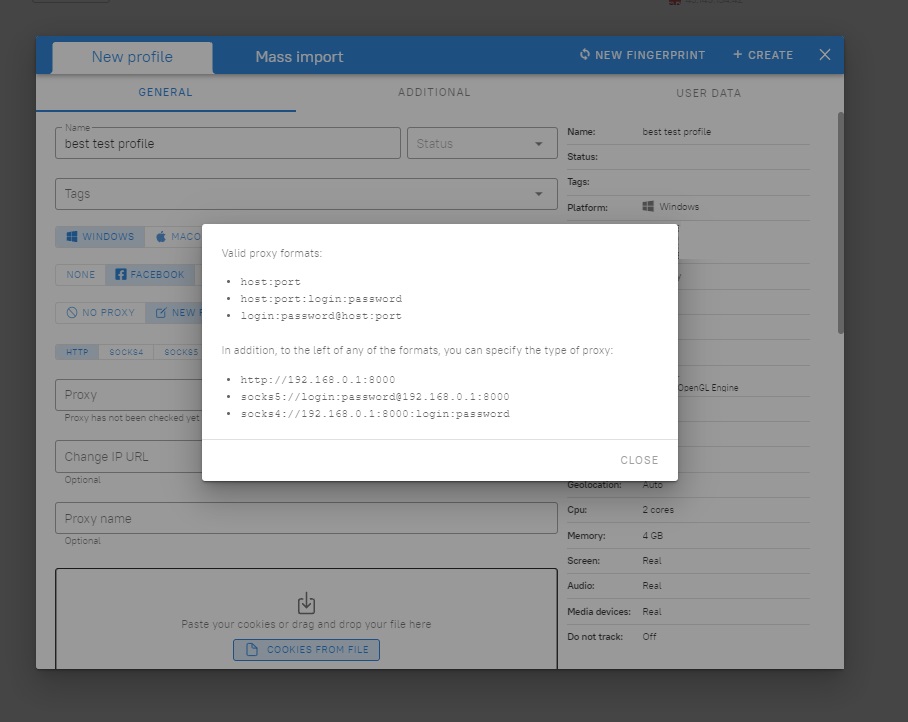Click the cookies paste drop area text
This screenshot has width=908, height=722.
click(x=306, y=624)
